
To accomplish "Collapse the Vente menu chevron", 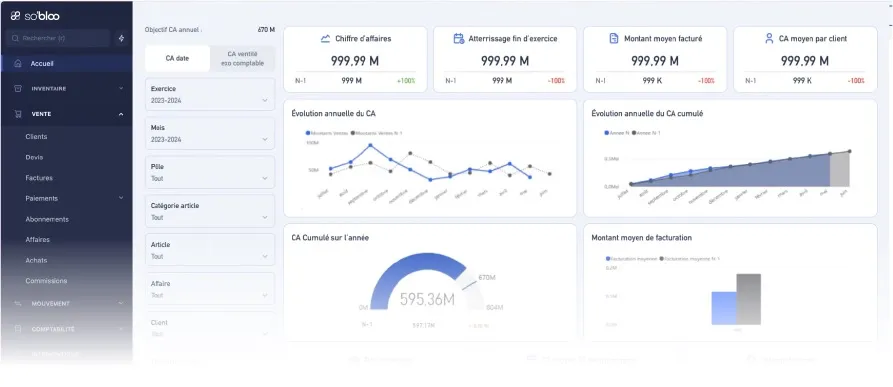I will [x=121, y=114].
